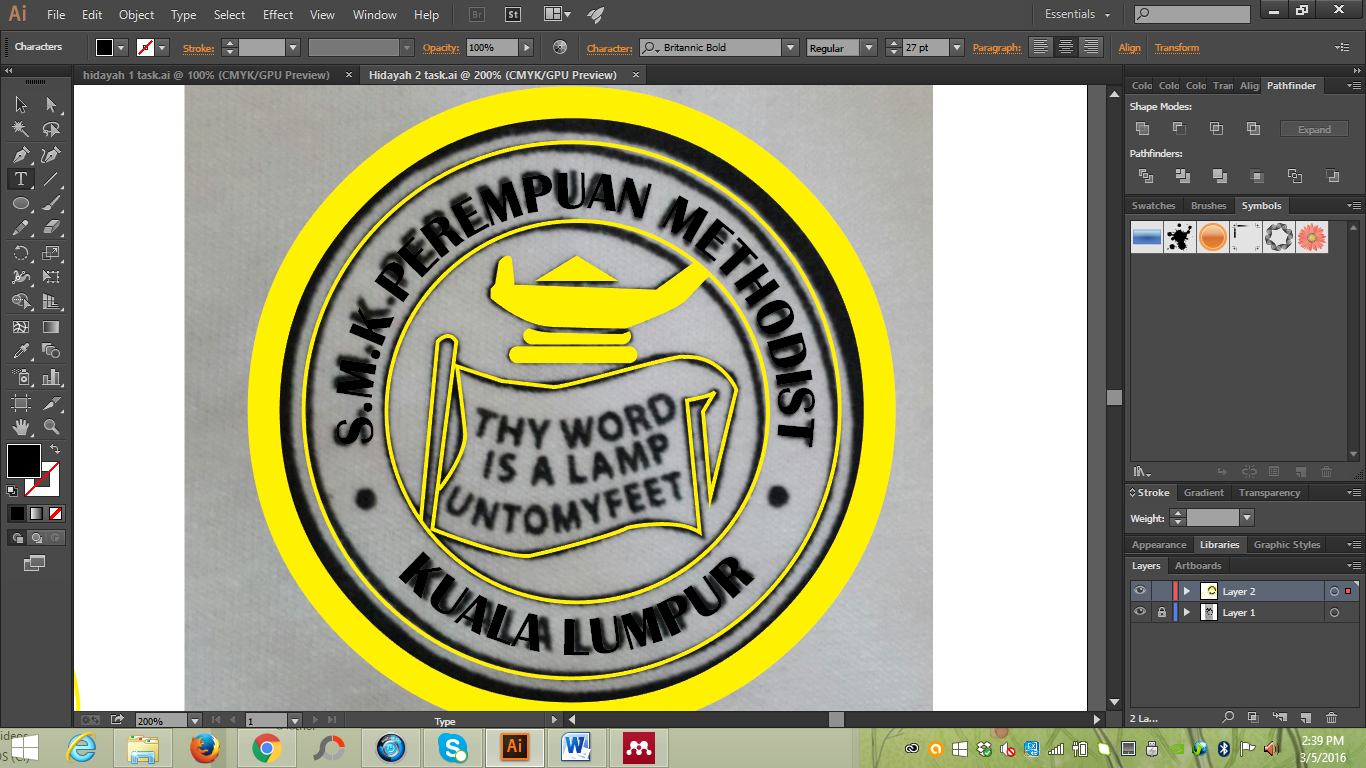1366x768 pixels.
Task: Expand Layer 2 contents
Action: point(1187,591)
